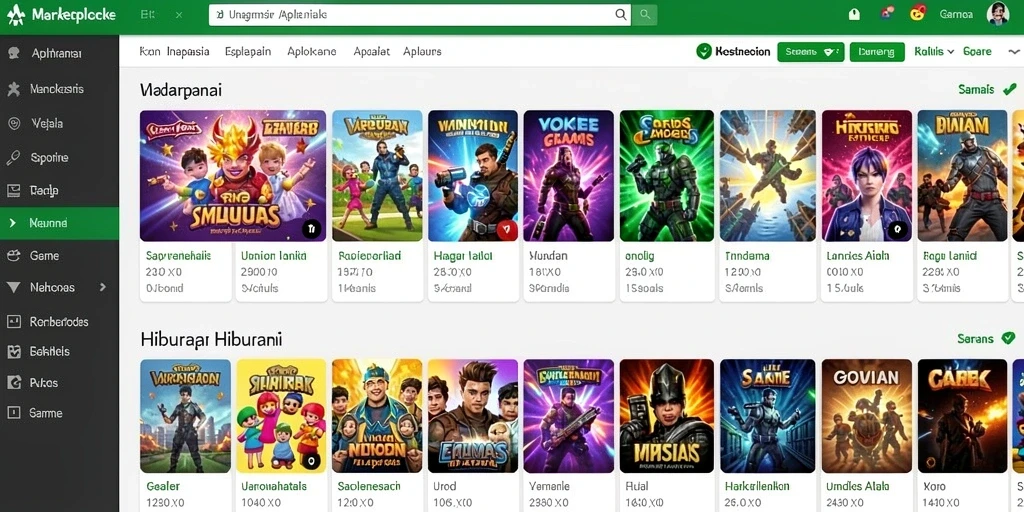
Task: Toggle the checkmark next to Samals
Action: pos(1009,89)
